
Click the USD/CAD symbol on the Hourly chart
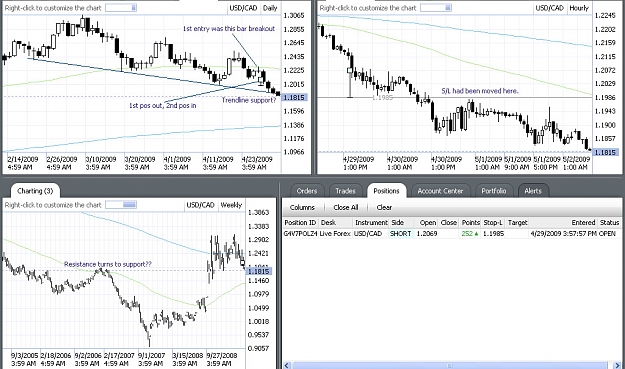tap(550, 8)
